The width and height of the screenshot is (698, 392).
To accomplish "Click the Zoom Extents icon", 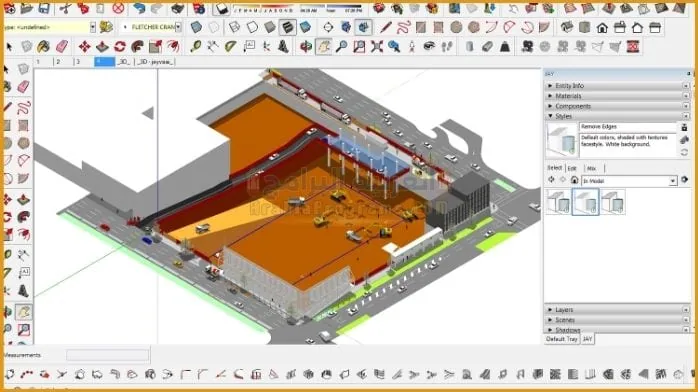I will coord(377,46).
